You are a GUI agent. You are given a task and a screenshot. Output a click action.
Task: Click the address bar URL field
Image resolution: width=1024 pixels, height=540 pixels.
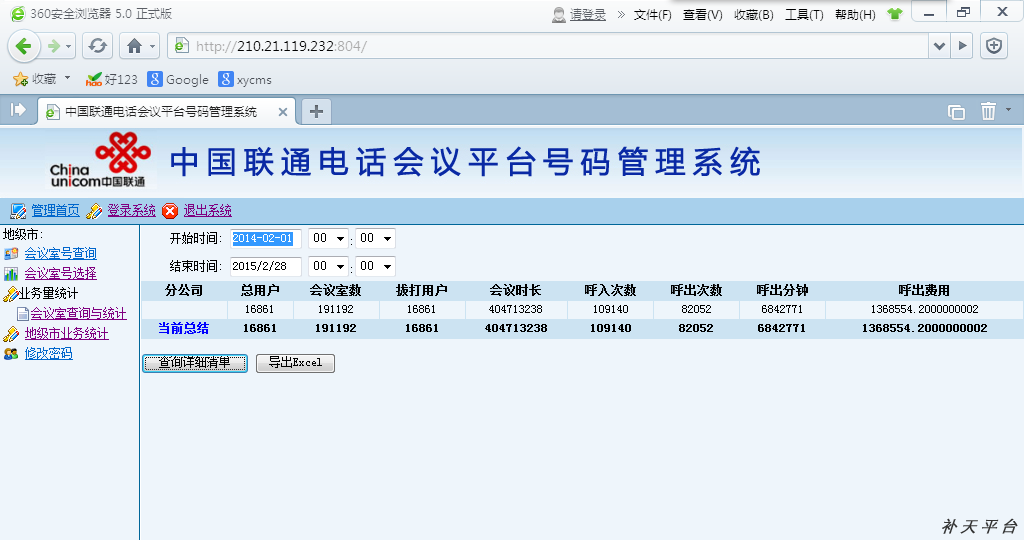(x=547, y=46)
